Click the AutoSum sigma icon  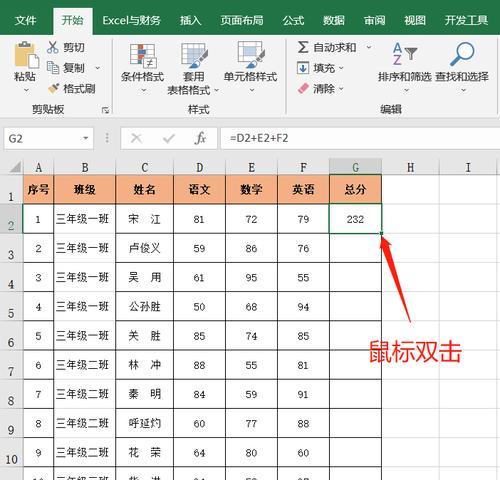pos(303,47)
